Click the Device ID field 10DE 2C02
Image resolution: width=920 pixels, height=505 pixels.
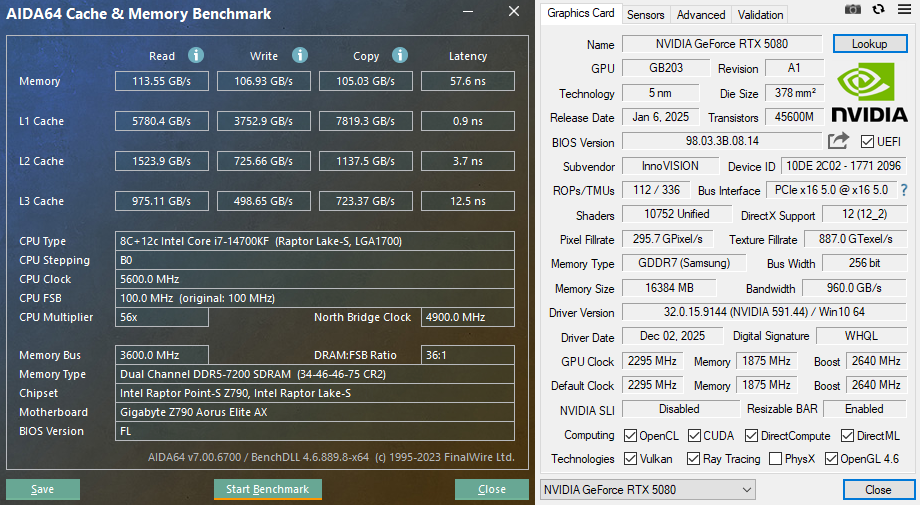844,166
